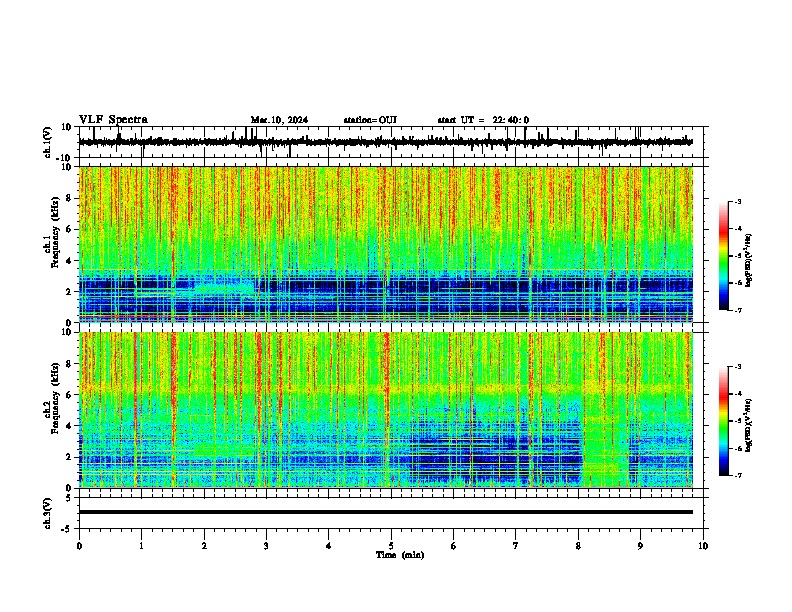Screen dimensions: 792x612
Task: Click the "station=OUI" header label
Action: click(370, 120)
